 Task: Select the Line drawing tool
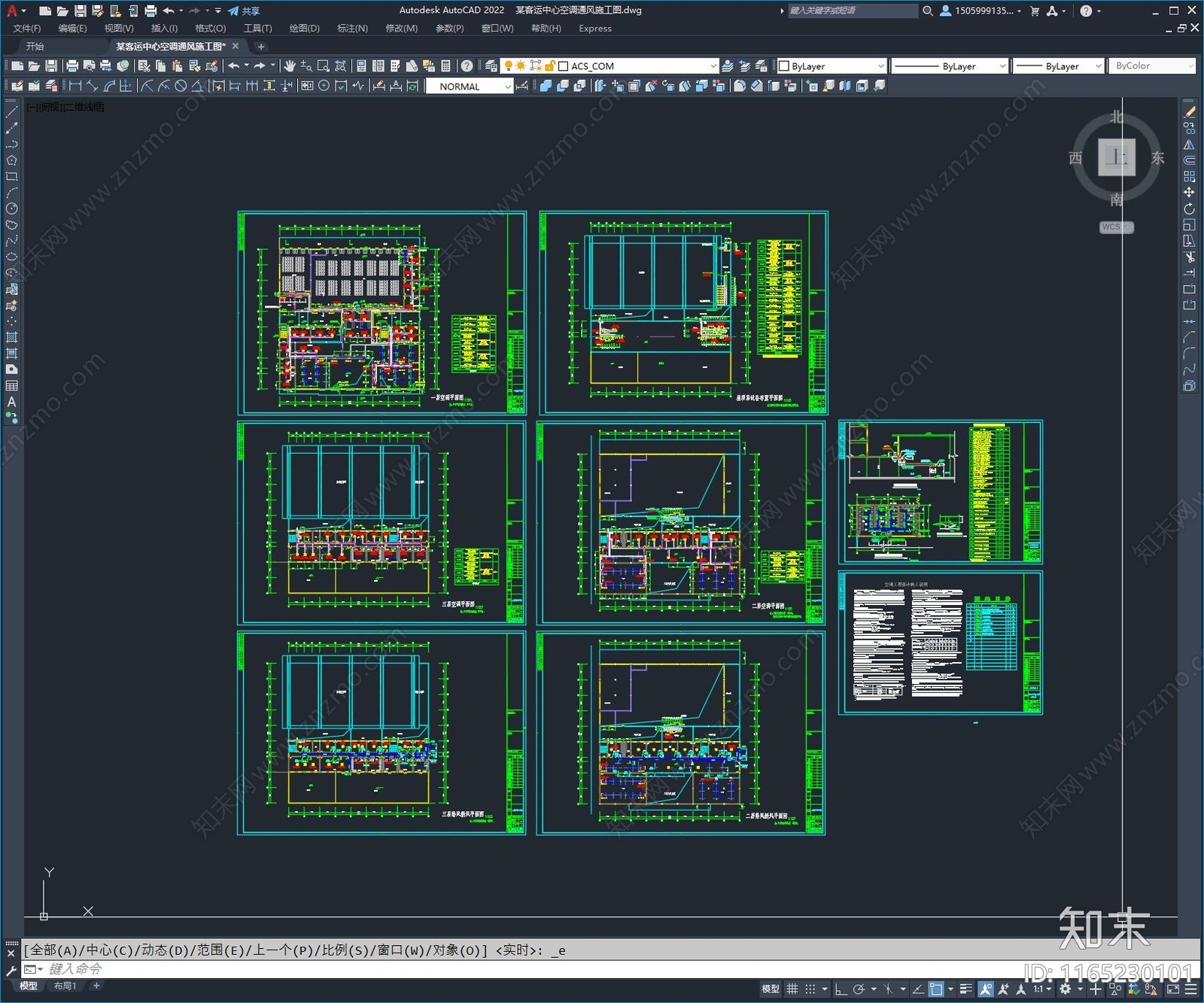pos(11,111)
